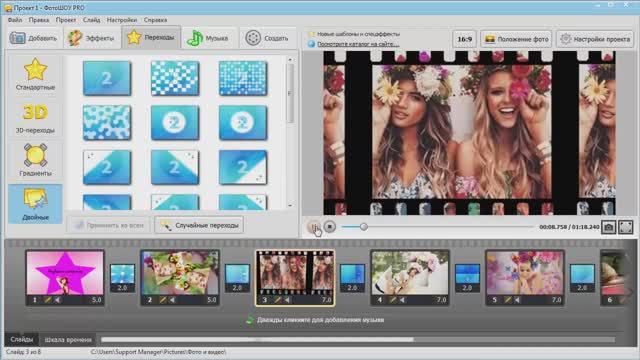Image resolution: width=640 pixels, height=360 pixels.
Task: Click sound icon on slide 4
Action: tap(403, 300)
